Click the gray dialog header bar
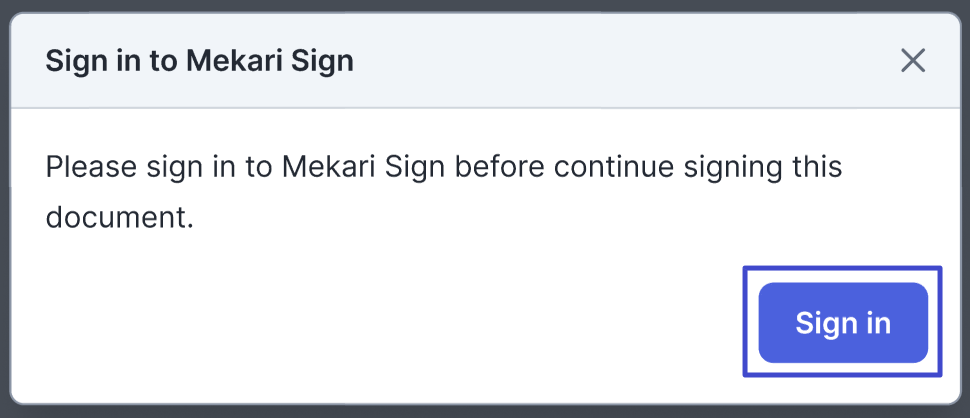The width and height of the screenshot is (970, 418). point(600,61)
